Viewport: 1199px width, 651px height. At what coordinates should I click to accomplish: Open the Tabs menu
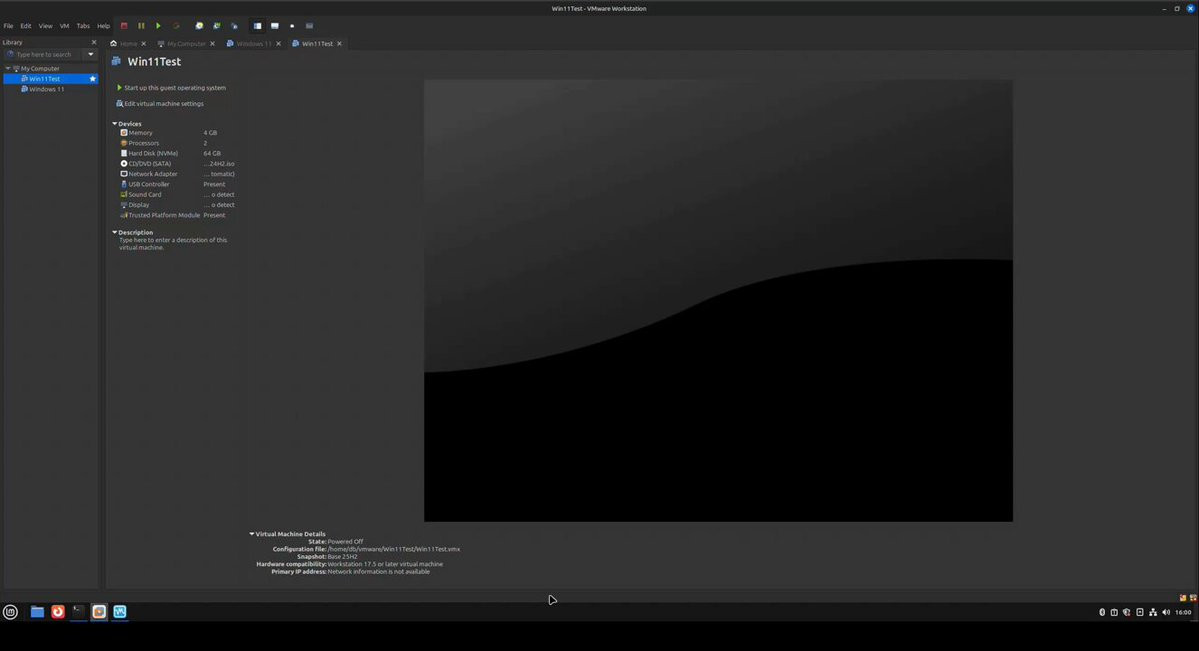[x=83, y=26]
